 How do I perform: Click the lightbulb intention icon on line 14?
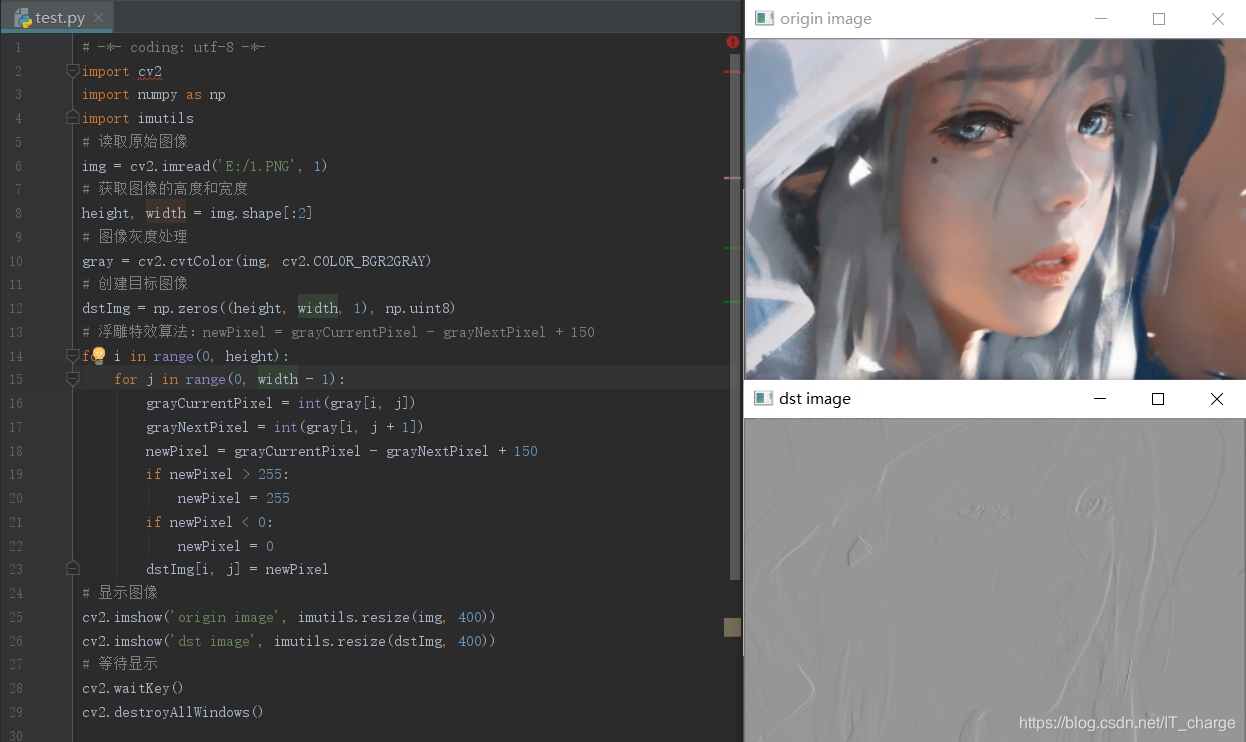click(98, 355)
